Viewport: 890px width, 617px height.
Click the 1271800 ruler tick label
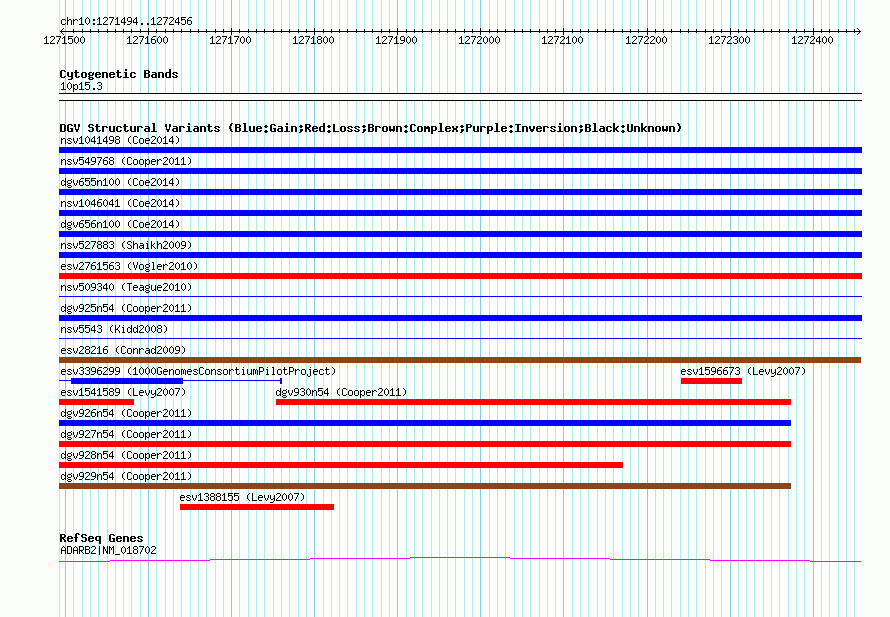click(x=313, y=40)
